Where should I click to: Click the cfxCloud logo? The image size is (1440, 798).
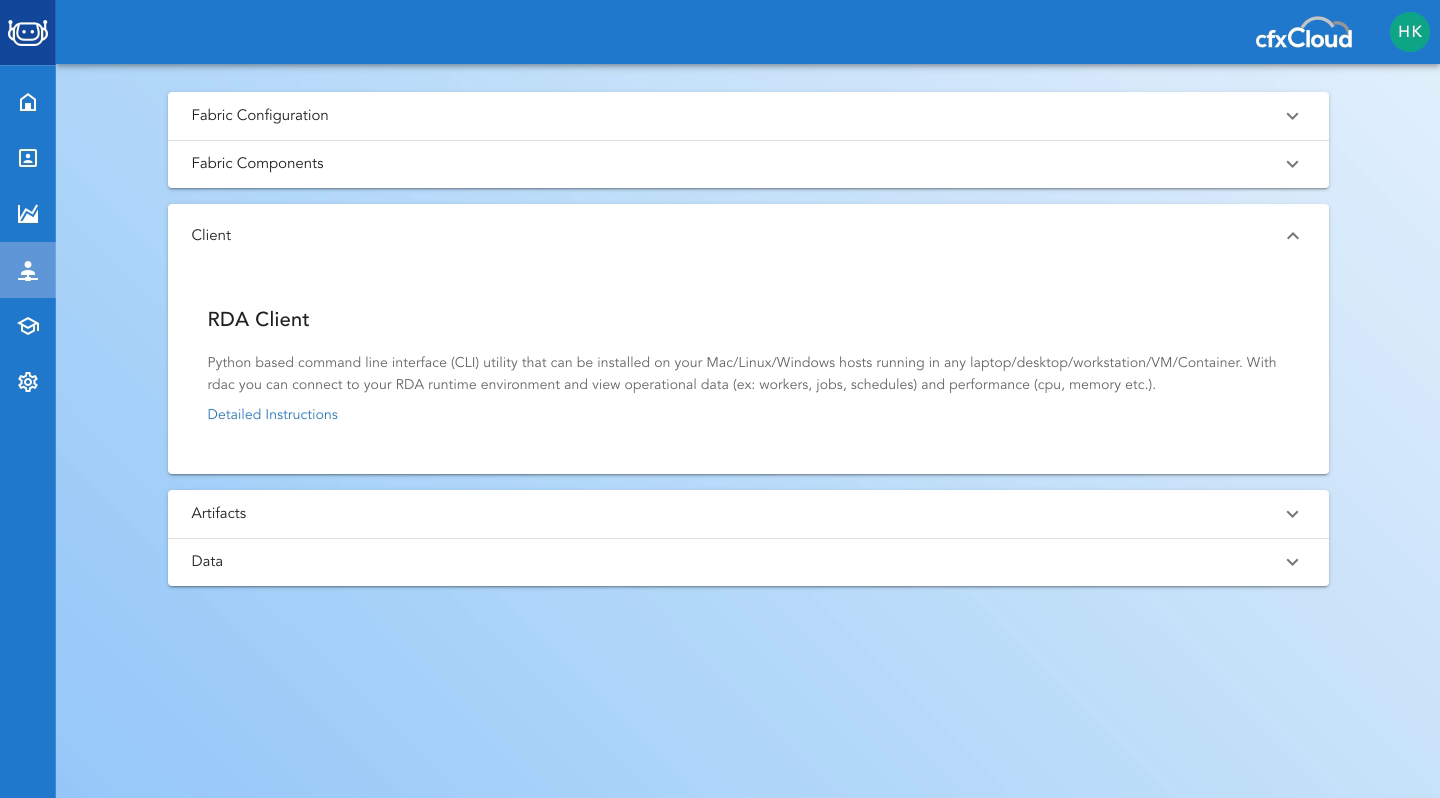coord(1304,34)
